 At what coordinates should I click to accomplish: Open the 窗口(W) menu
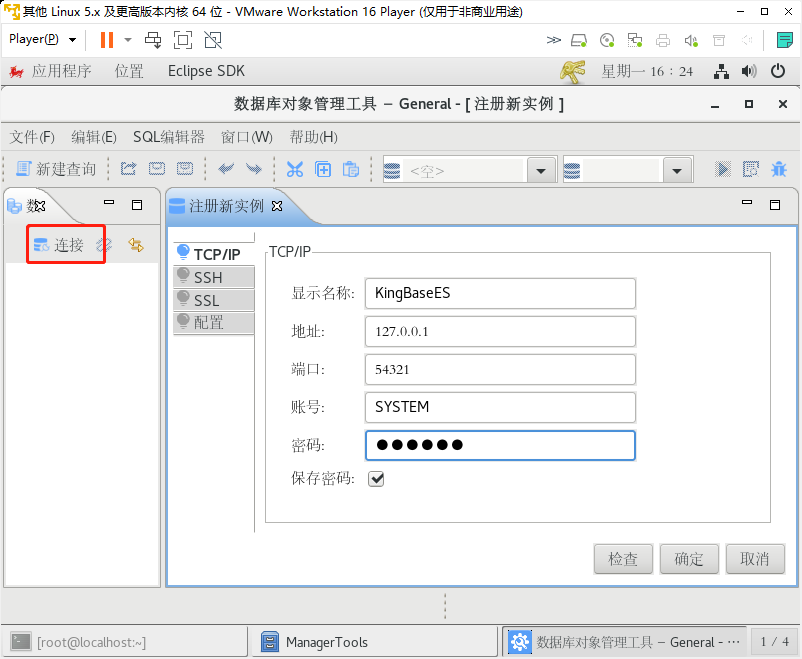[247, 137]
